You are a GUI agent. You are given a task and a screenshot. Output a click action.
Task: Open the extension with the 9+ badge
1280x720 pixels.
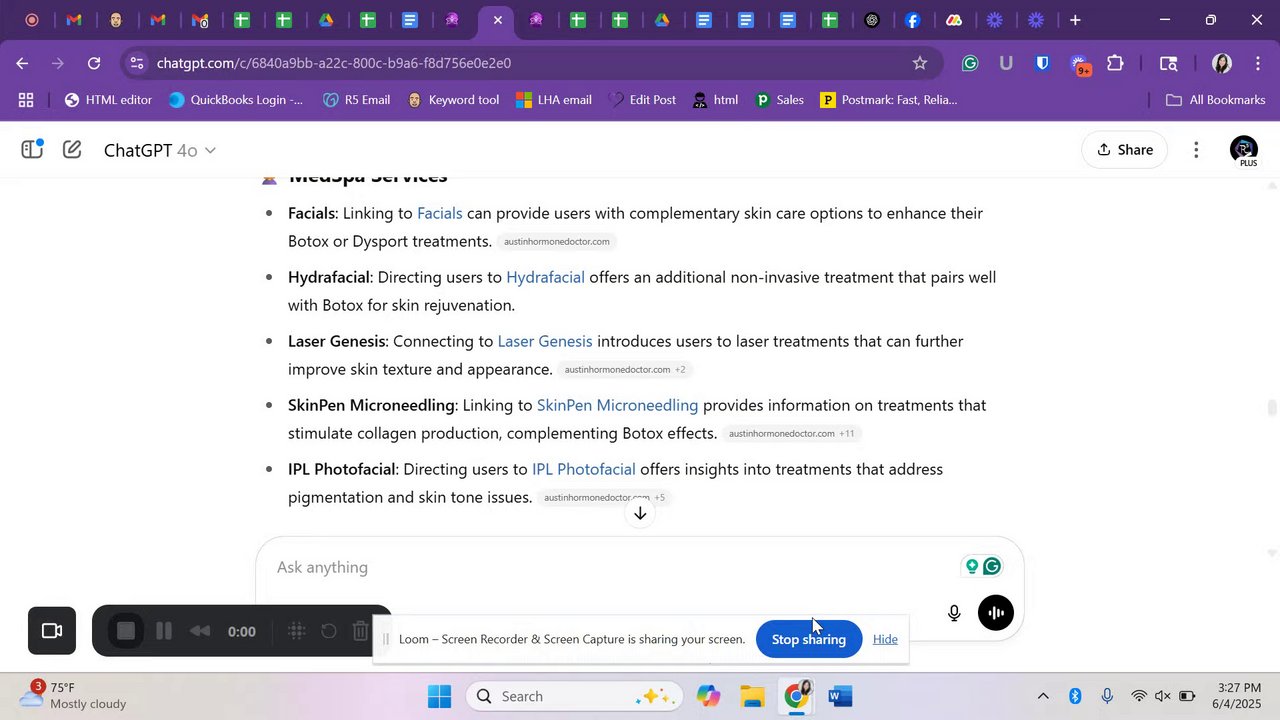click(x=1080, y=65)
